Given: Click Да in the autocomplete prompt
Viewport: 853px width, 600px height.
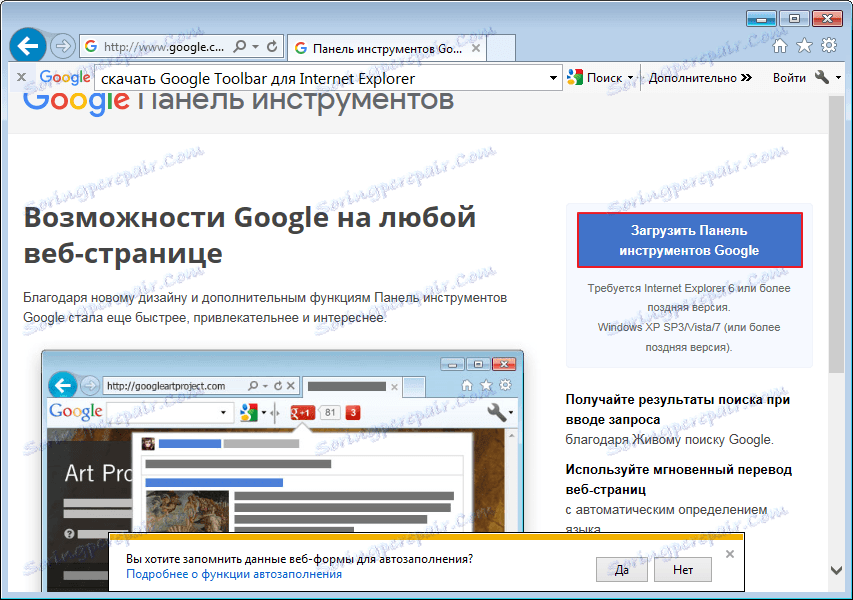Looking at the screenshot, I should click(622, 570).
